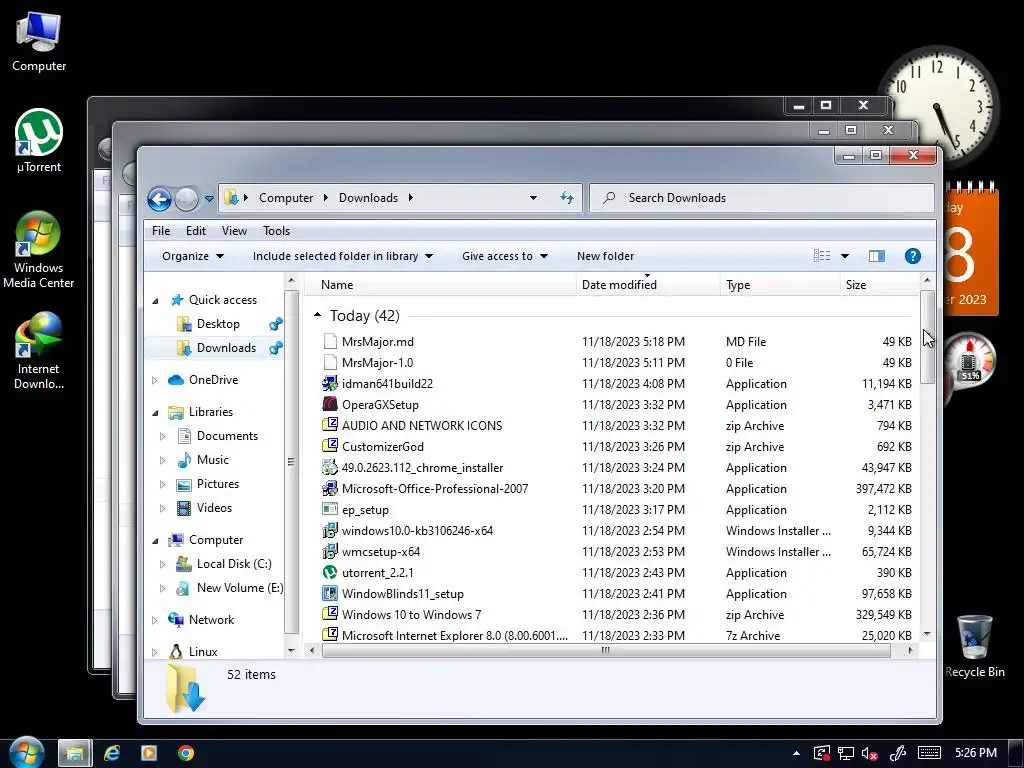Open Include selected folder in library dropdown

click(x=343, y=256)
